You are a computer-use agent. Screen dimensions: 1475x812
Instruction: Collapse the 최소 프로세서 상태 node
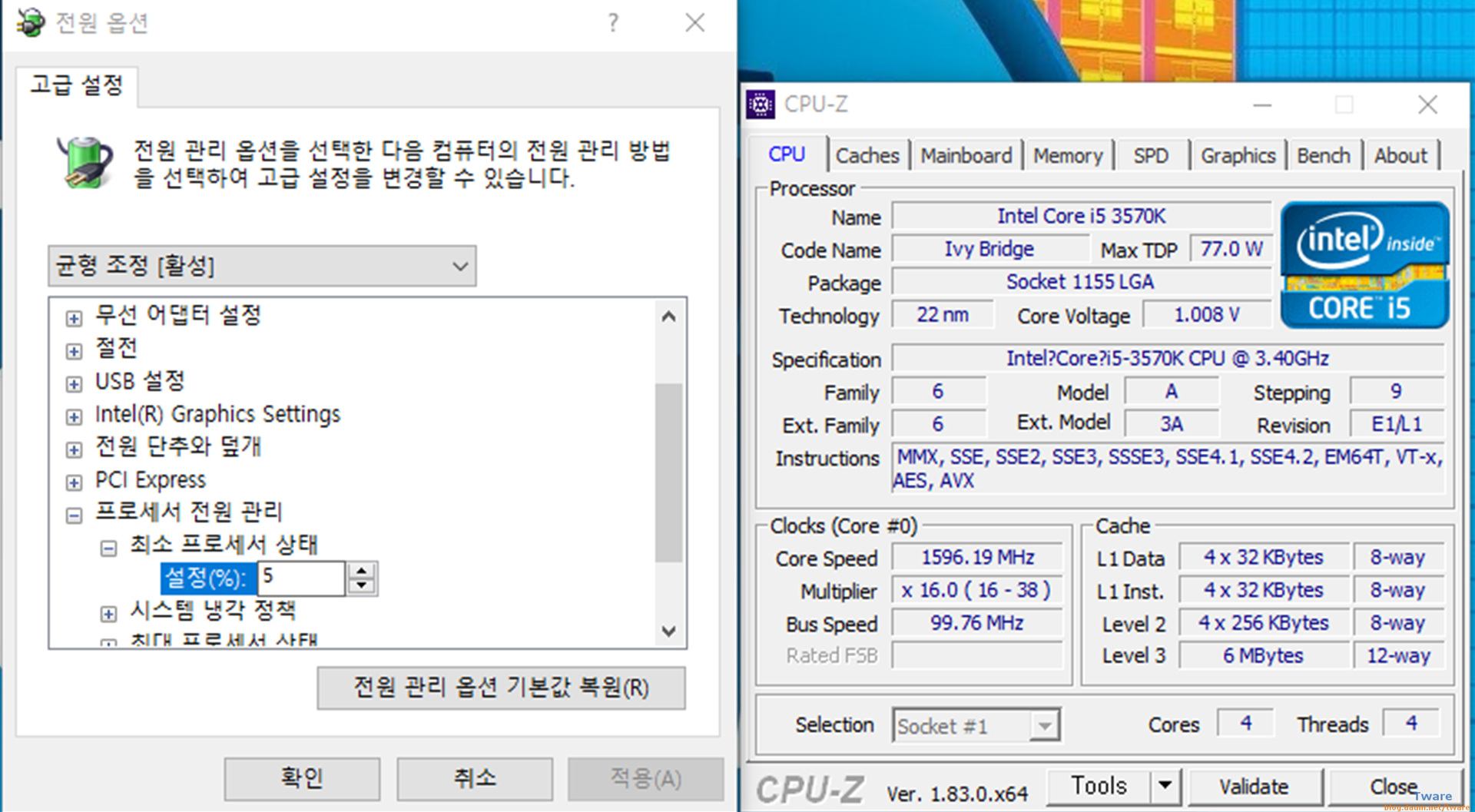pyautogui.click(x=108, y=549)
